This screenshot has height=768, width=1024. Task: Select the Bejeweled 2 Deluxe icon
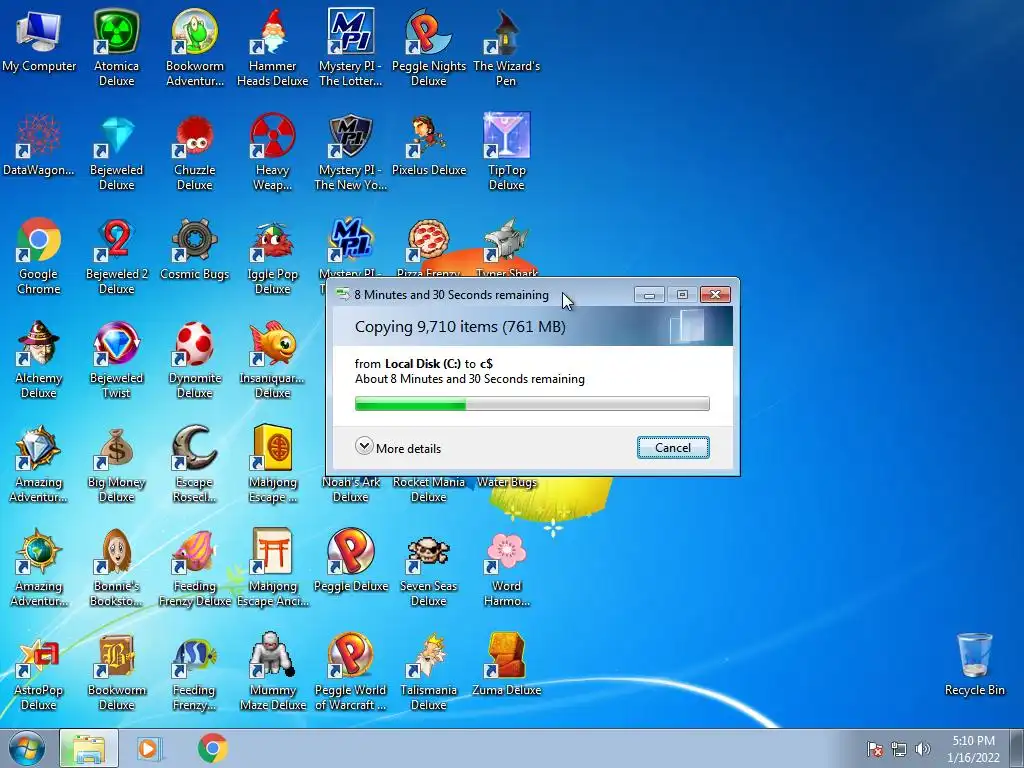tap(116, 255)
